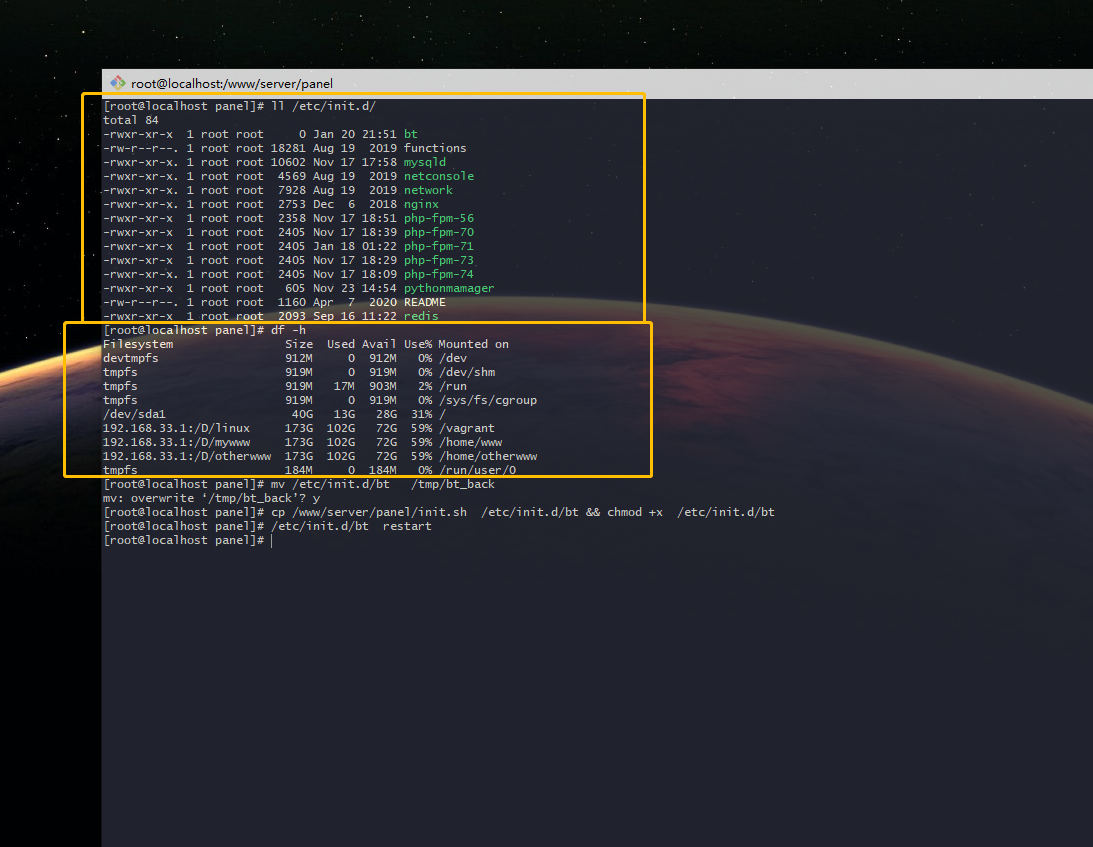Select the '/dev/sda1' filesystem name

tap(135, 414)
